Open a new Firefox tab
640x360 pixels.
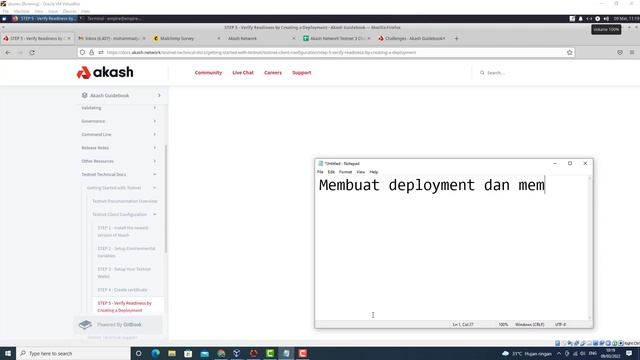click(x=456, y=38)
